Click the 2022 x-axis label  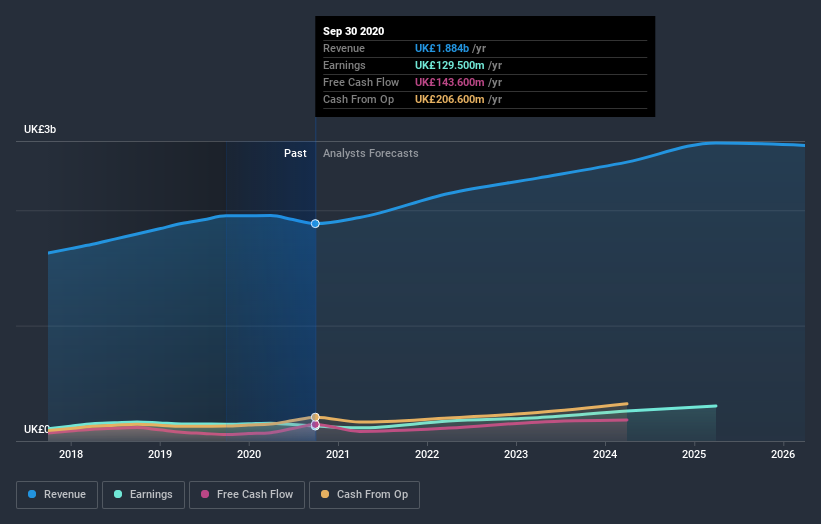click(x=427, y=454)
